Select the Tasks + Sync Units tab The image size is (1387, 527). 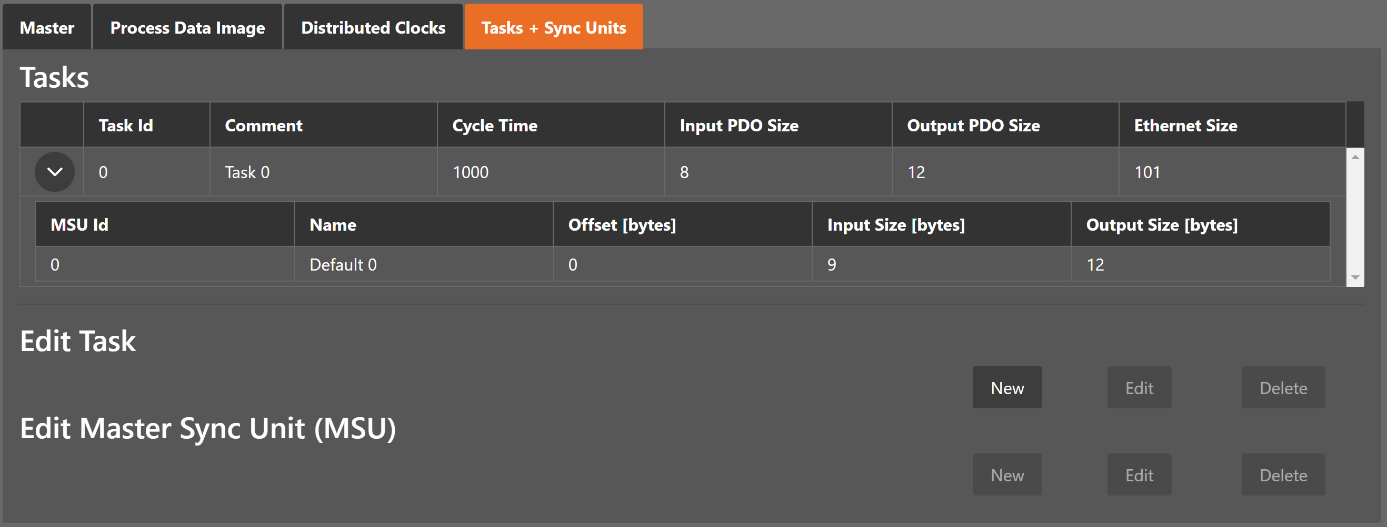tap(553, 27)
